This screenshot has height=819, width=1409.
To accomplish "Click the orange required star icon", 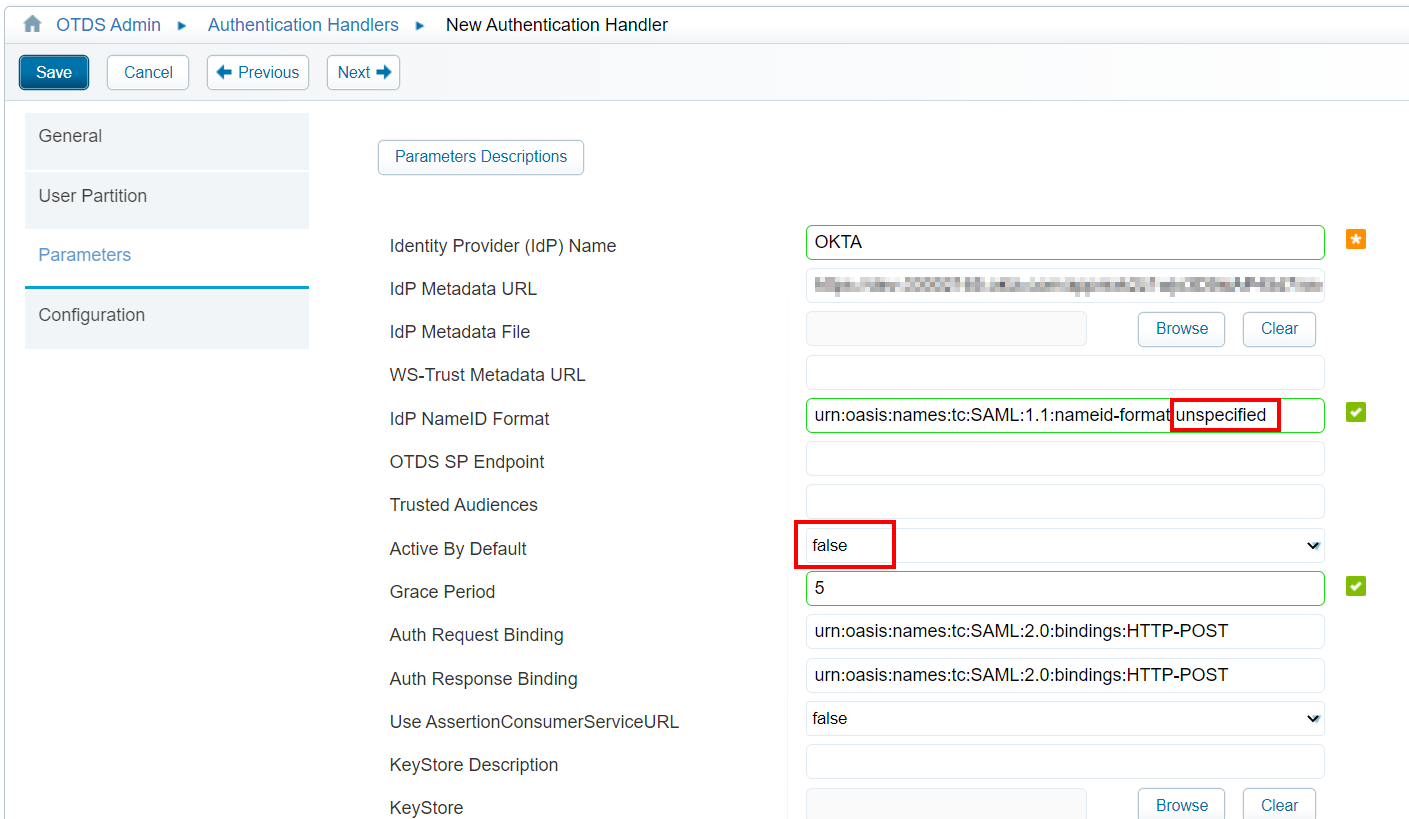I will [x=1355, y=240].
